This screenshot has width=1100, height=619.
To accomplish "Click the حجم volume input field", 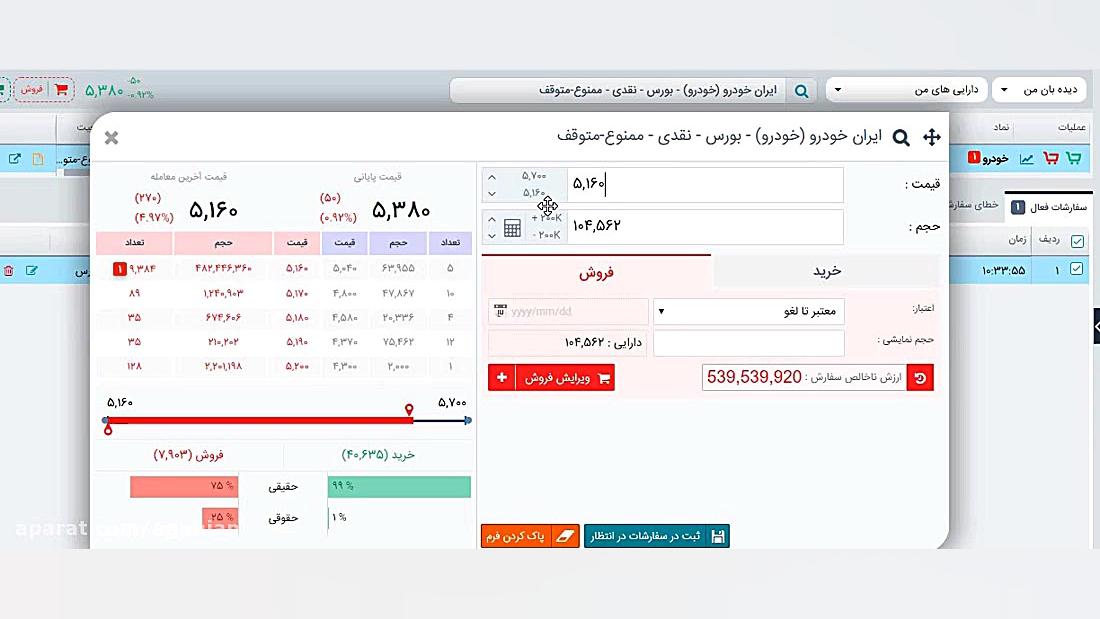I will (x=705, y=226).
